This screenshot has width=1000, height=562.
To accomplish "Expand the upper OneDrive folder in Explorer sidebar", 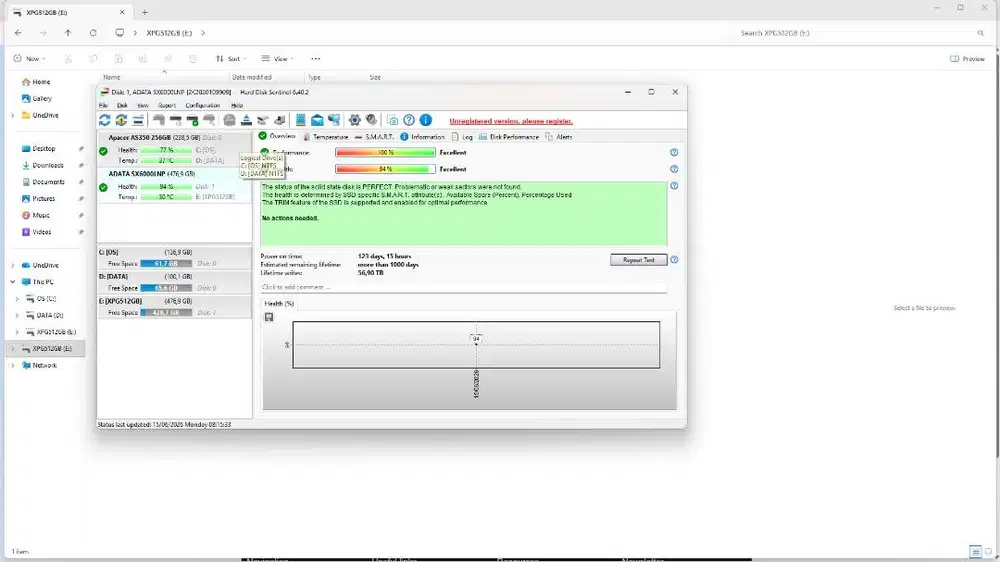I will coord(13,115).
